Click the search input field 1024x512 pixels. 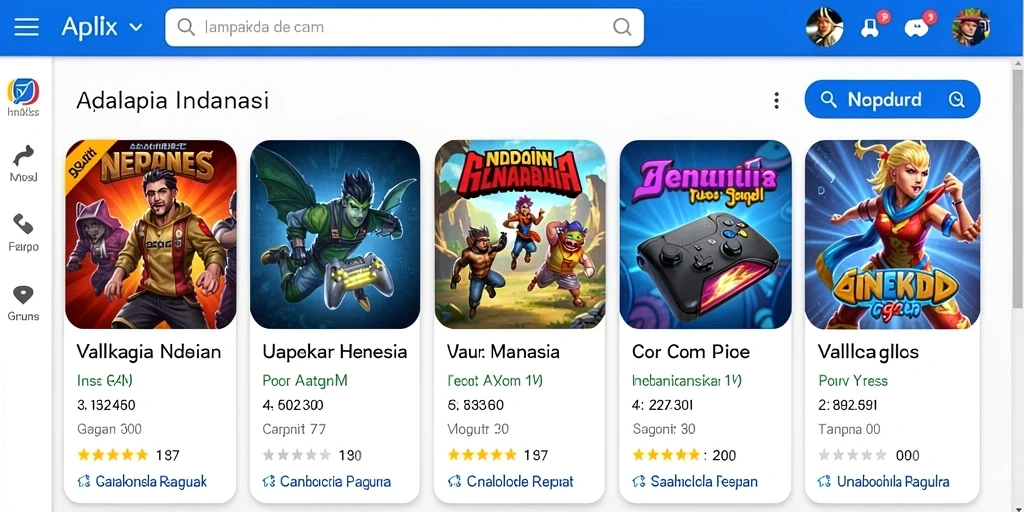point(404,27)
